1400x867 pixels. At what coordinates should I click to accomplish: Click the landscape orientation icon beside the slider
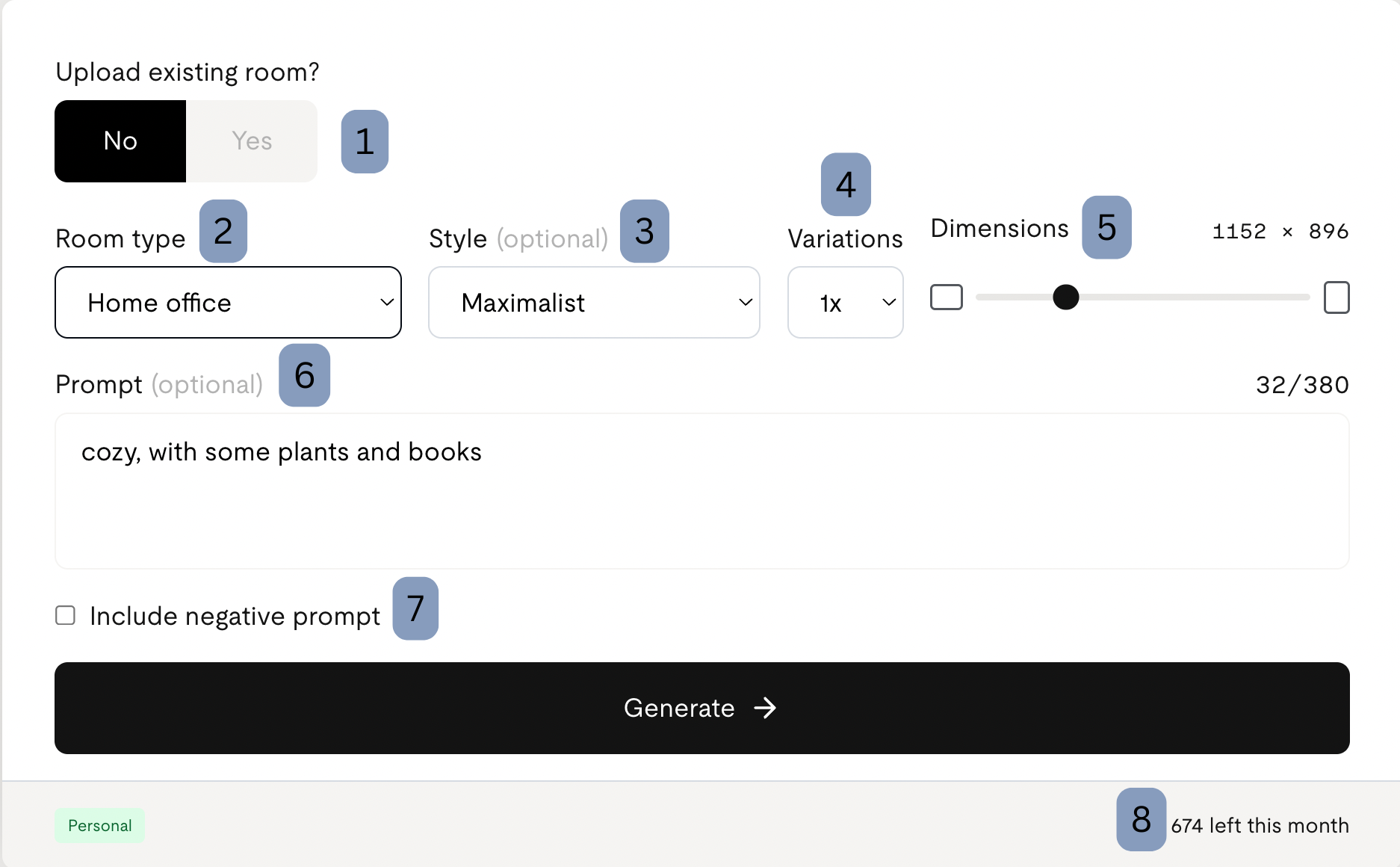946,297
